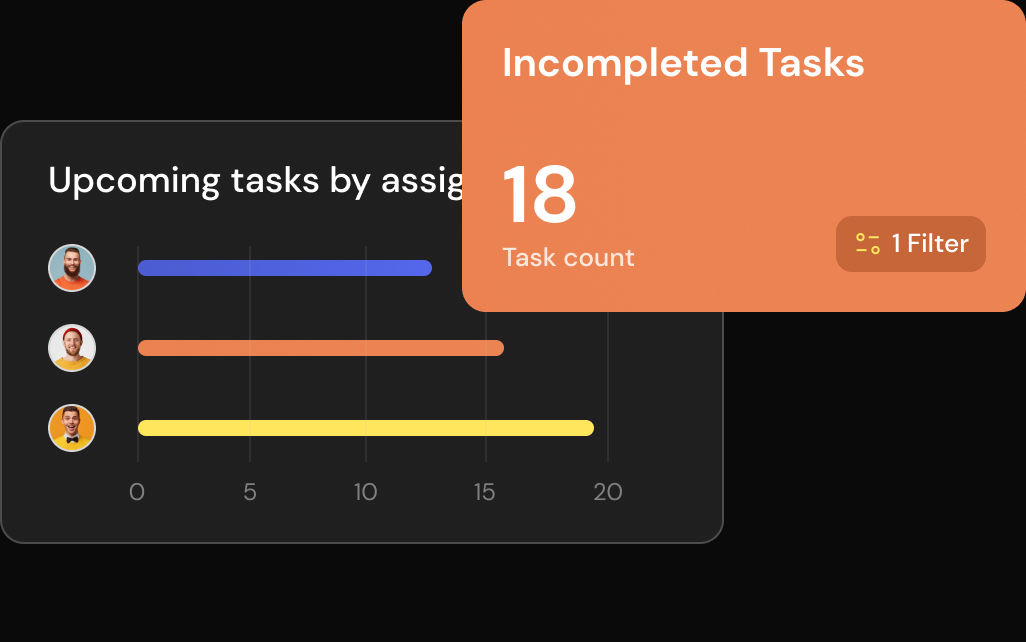1026x642 pixels.
Task: Click the yellow bar in the chart
Action: [x=365, y=428]
